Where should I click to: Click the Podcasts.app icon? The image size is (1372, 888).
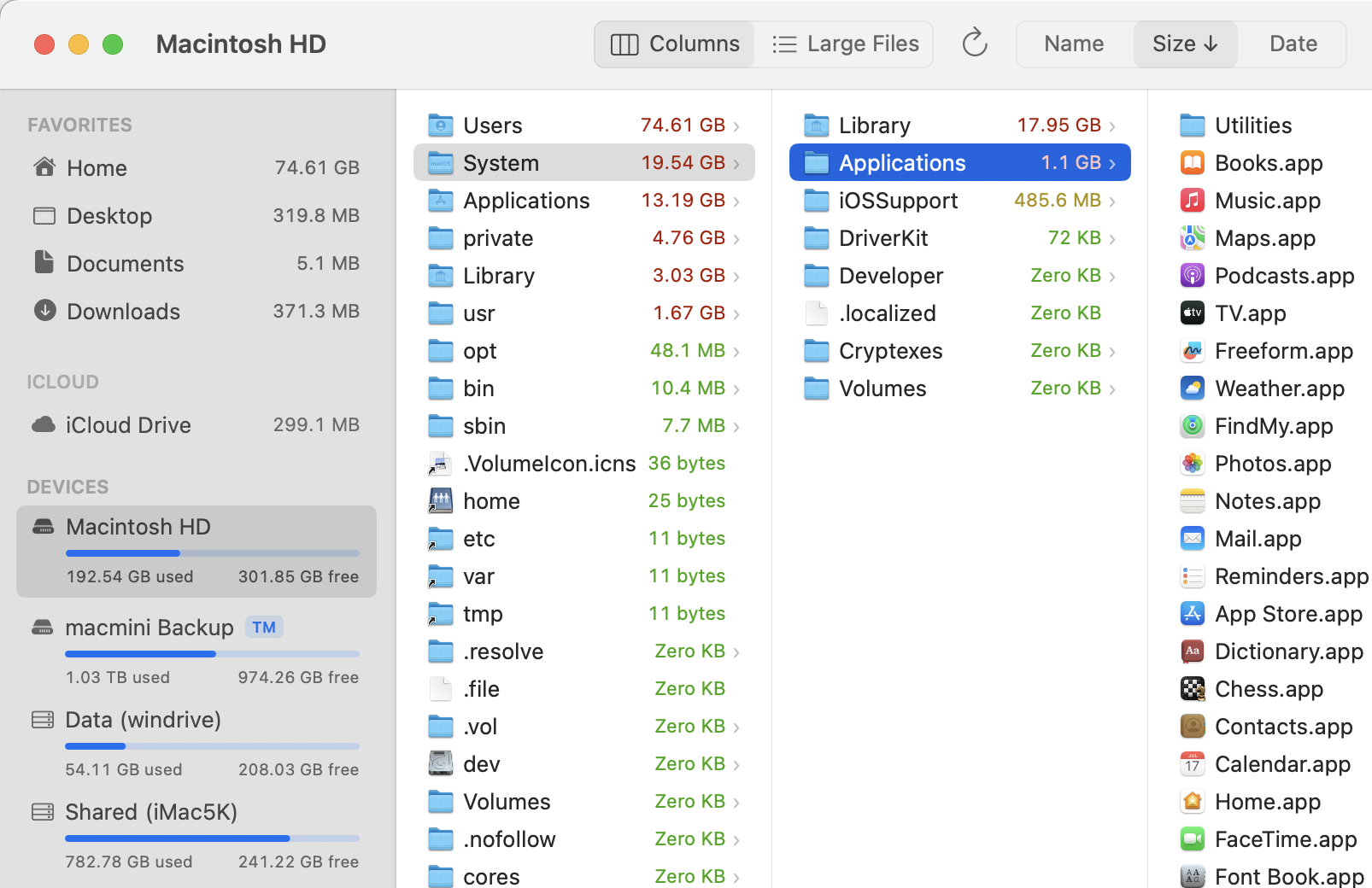(x=1193, y=276)
